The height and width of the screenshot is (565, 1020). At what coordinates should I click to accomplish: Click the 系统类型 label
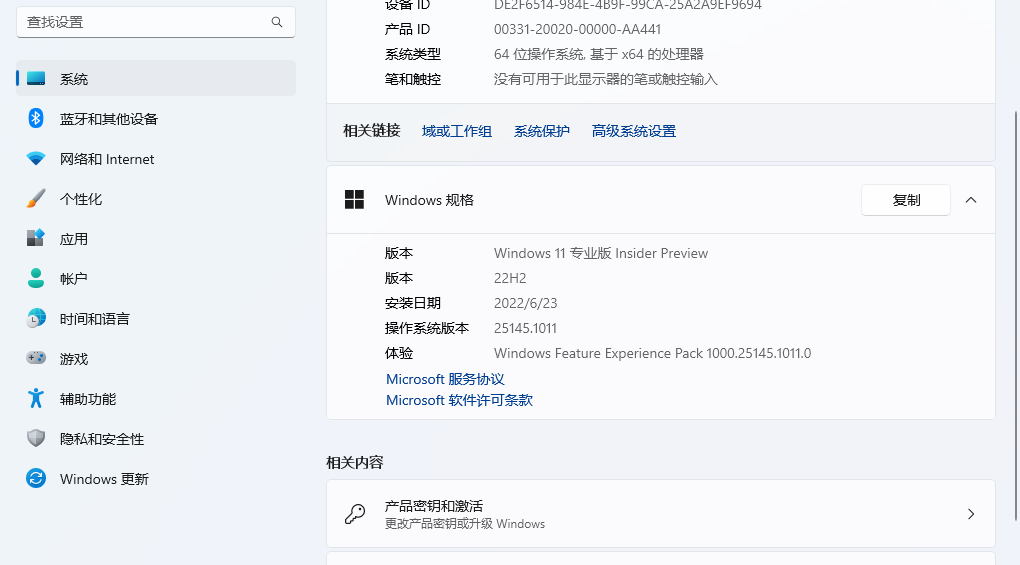coord(412,54)
